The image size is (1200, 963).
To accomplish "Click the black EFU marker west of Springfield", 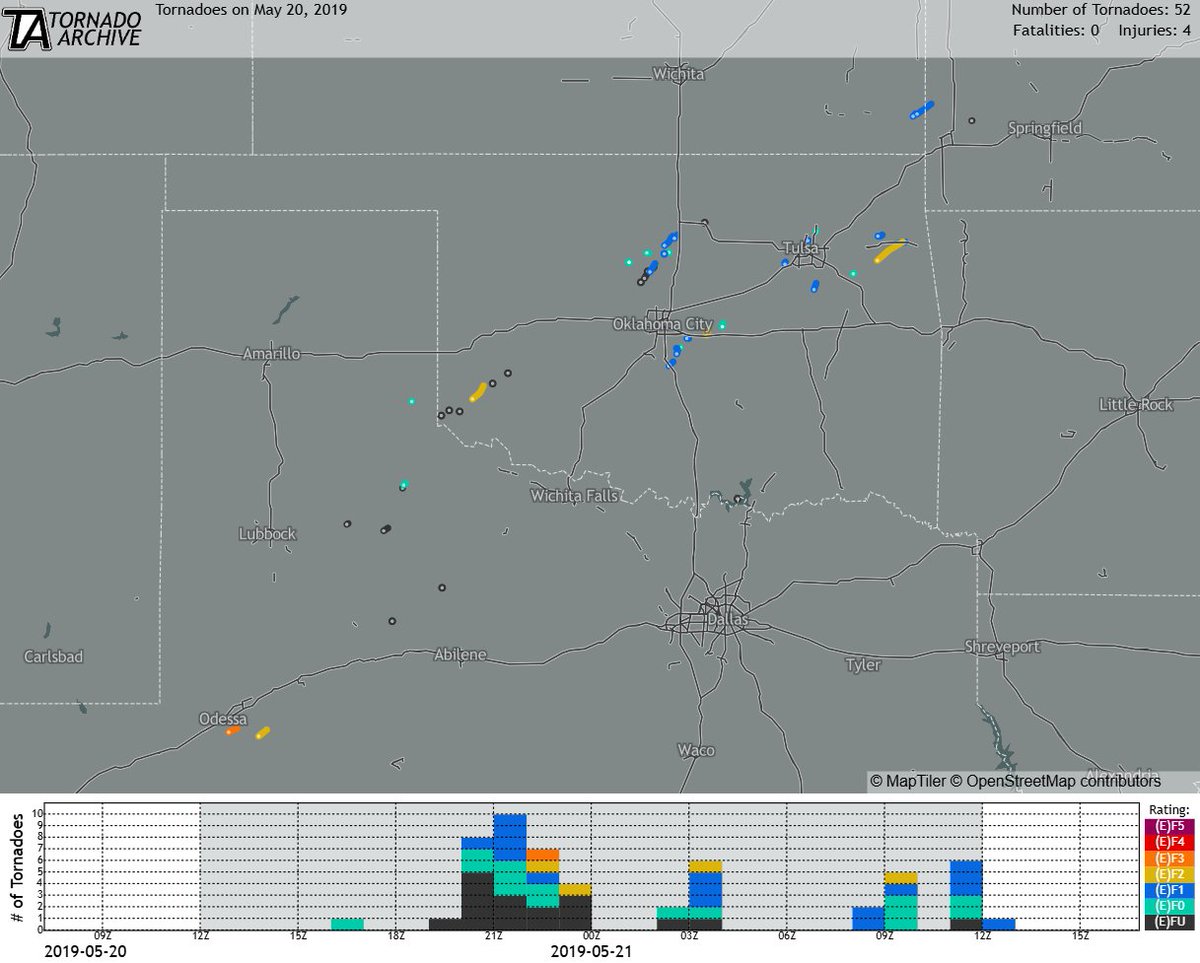I will pos(971,120).
